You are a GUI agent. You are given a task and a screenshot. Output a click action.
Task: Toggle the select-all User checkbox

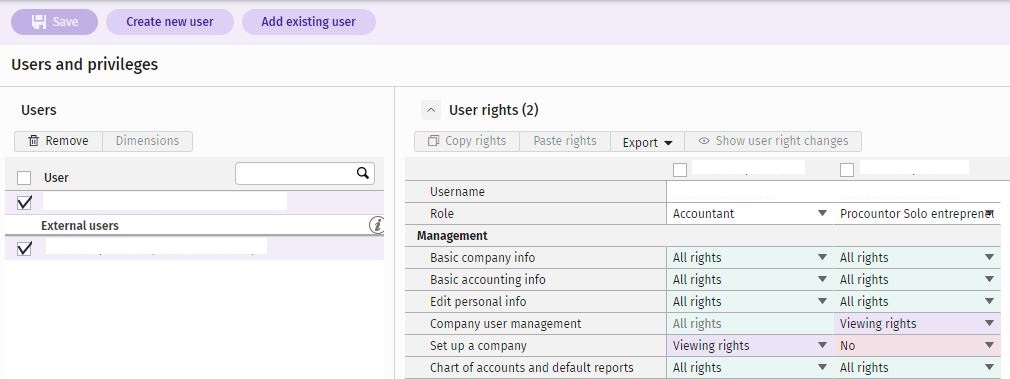pos(24,178)
